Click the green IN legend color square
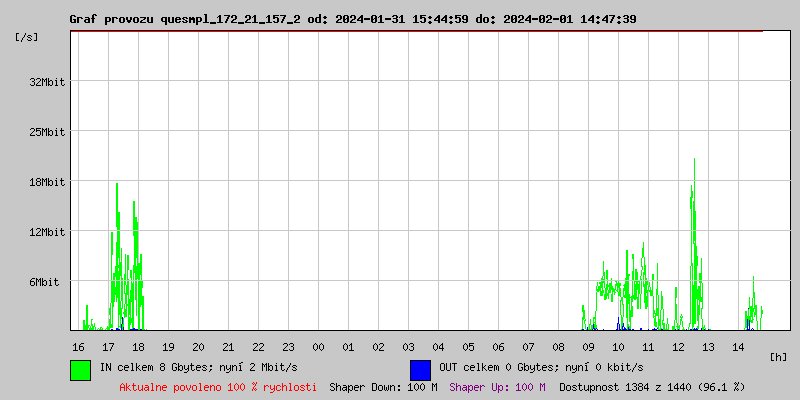The height and width of the screenshot is (400, 800). (x=80, y=369)
